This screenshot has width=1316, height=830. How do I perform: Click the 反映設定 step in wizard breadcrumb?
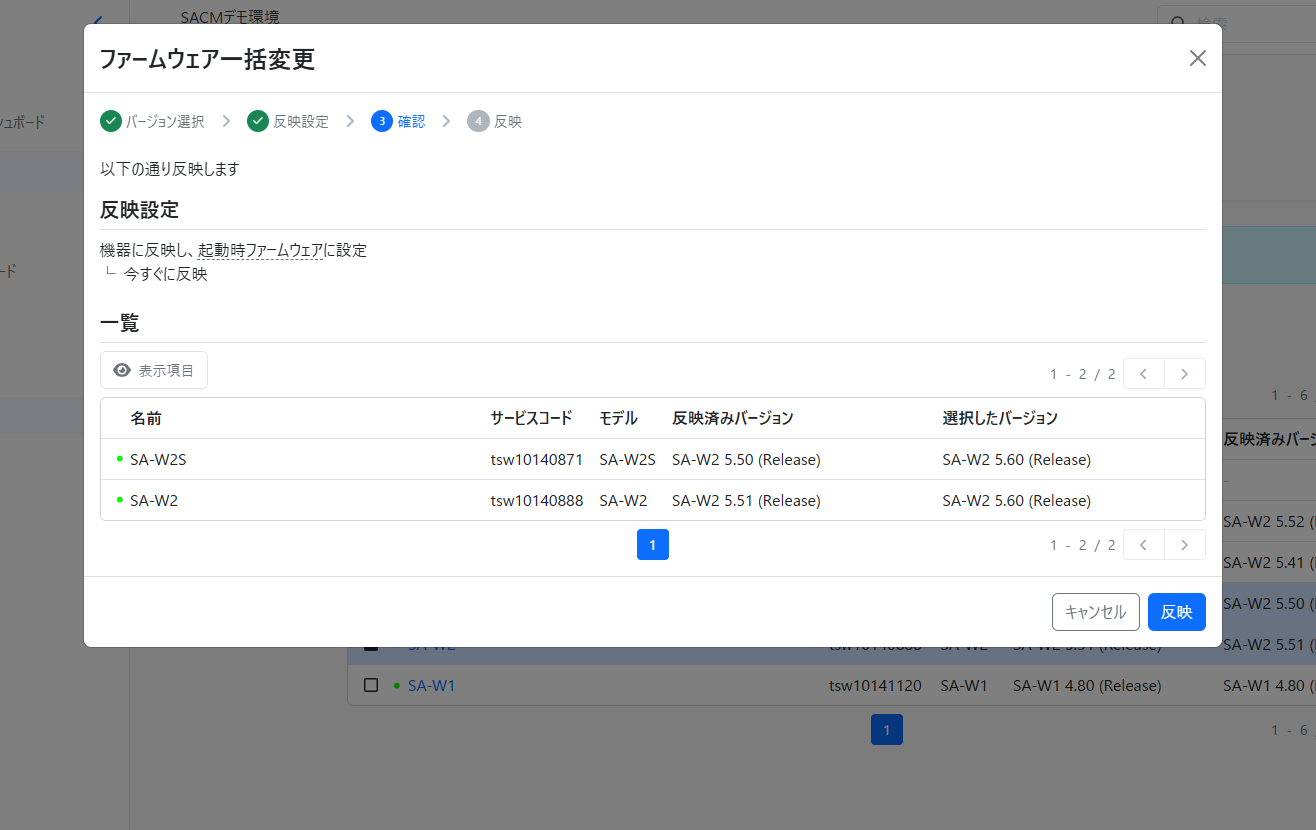pyautogui.click(x=288, y=121)
